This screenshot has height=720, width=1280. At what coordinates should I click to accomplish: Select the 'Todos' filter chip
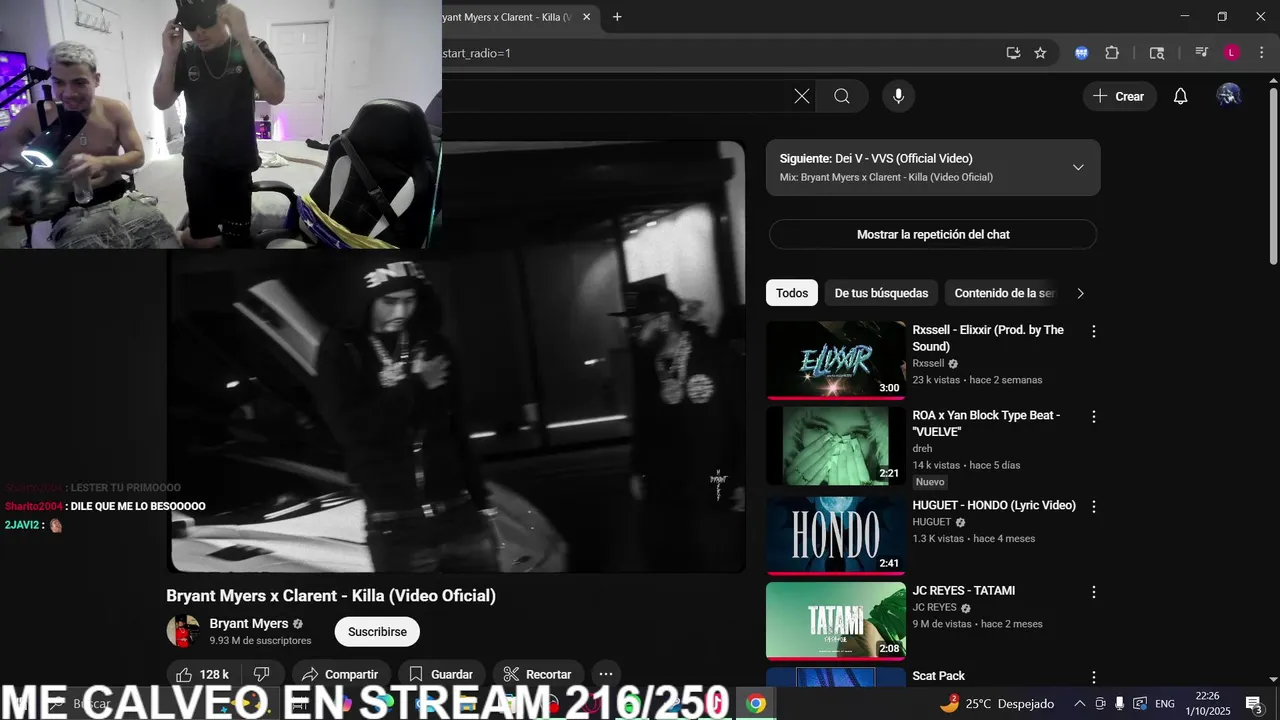792,293
